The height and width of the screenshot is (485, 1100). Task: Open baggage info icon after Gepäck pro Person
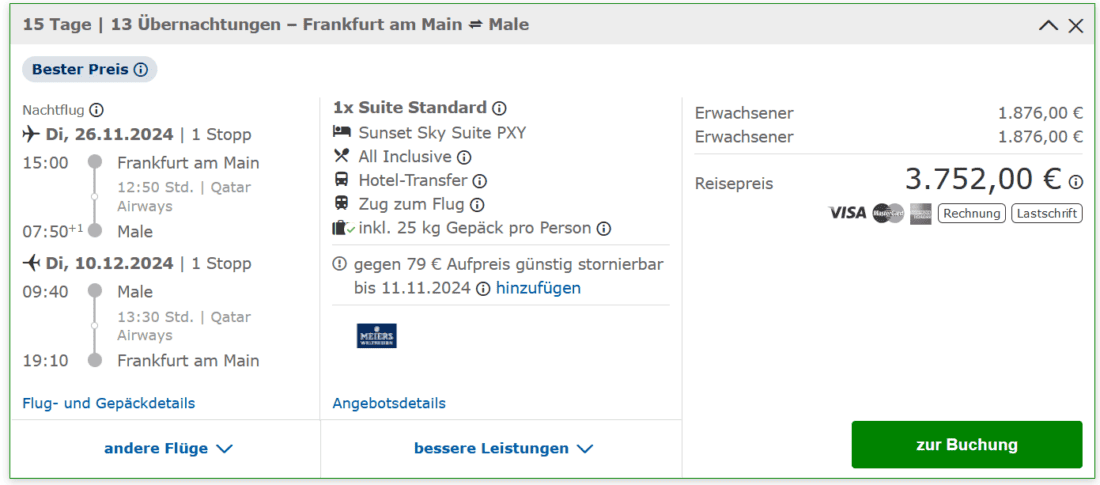[604, 229]
